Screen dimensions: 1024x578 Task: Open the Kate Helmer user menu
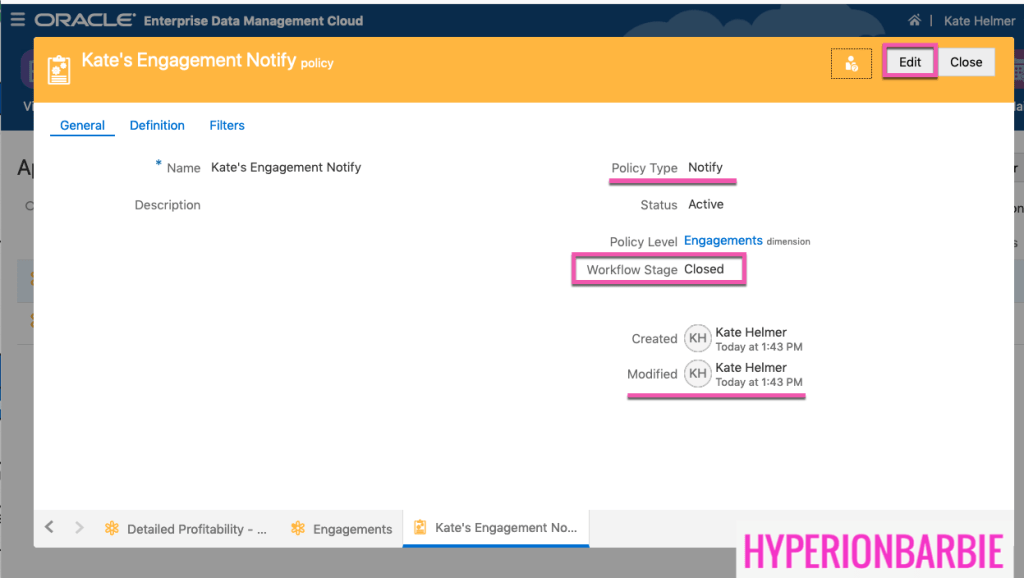click(979, 21)
